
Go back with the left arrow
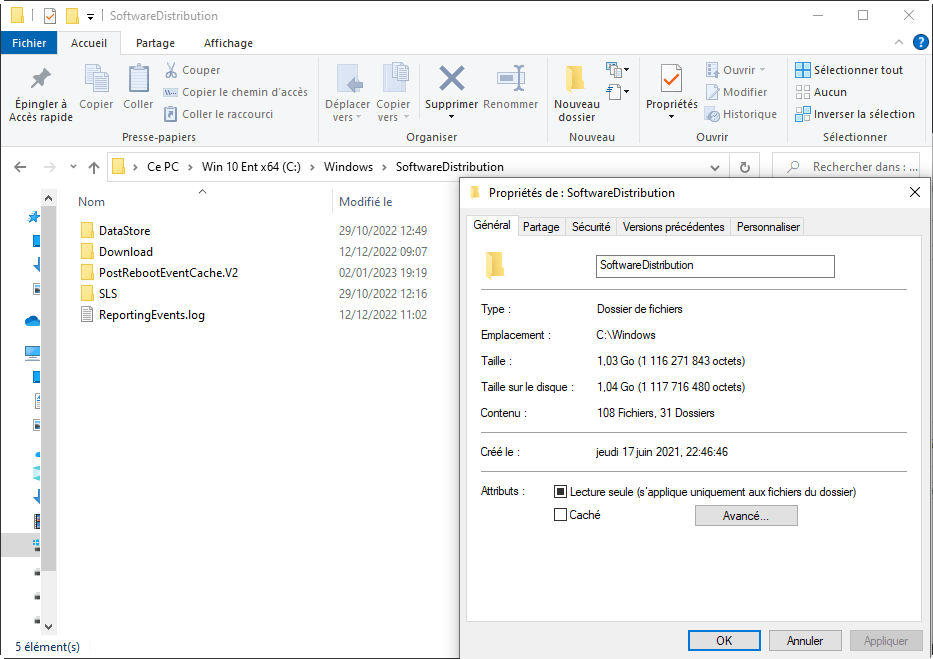(x=20, y=167)
